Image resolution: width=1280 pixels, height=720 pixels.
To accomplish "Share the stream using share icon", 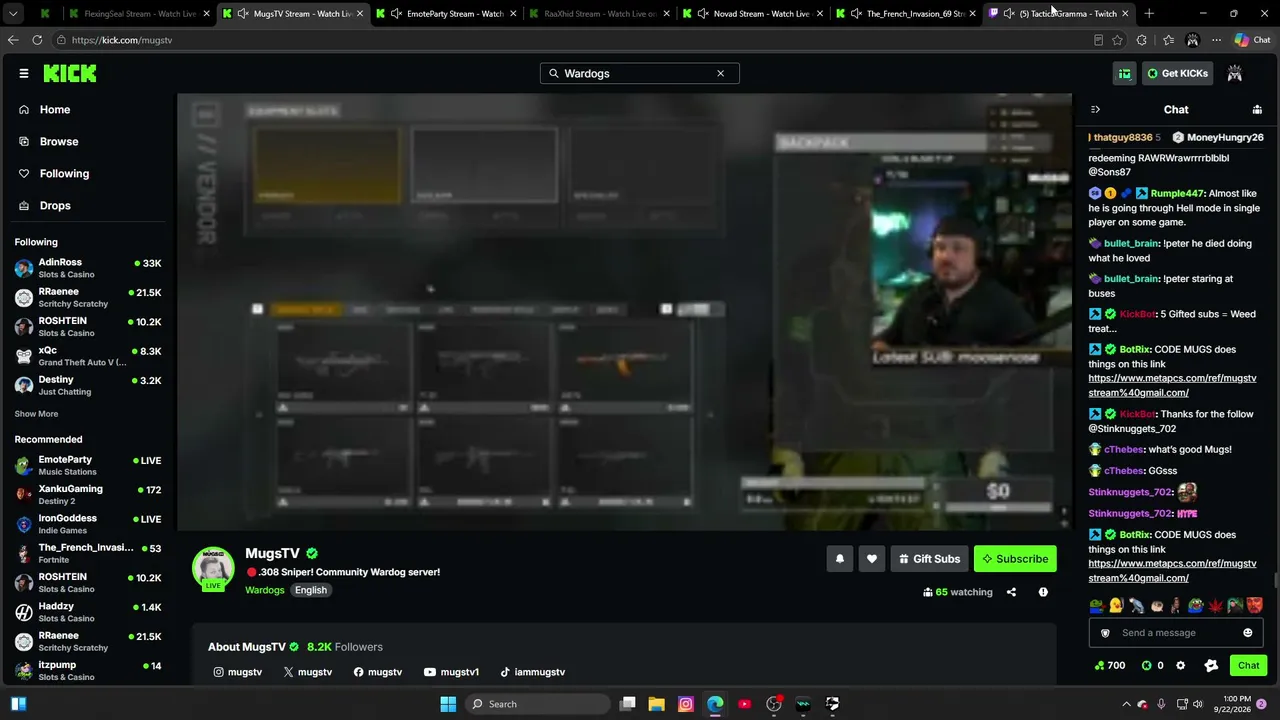I will [1011, 592].
